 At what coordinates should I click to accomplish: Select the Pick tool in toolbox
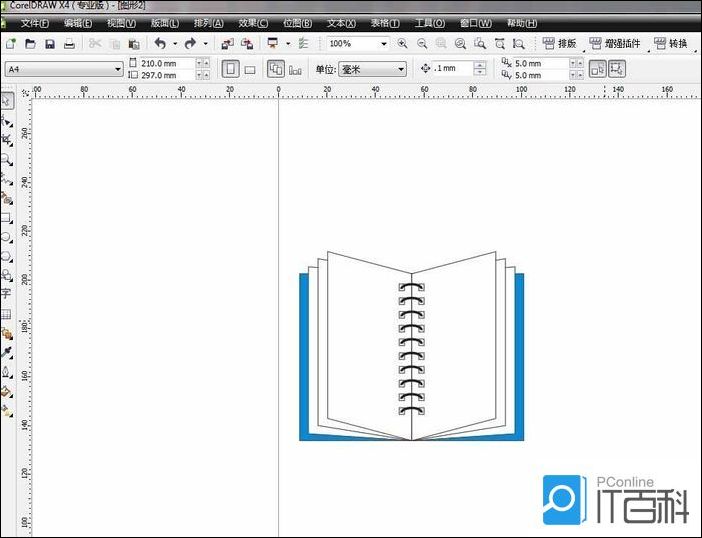(7, 101)
